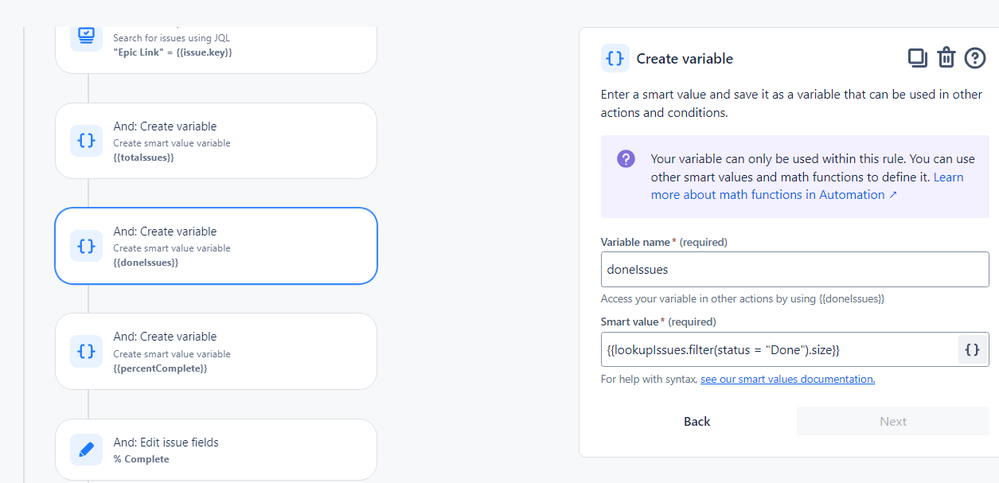Click the doneIssues variable braces icon
Viewport: 999px width, 483px height.
coord(86,246)
